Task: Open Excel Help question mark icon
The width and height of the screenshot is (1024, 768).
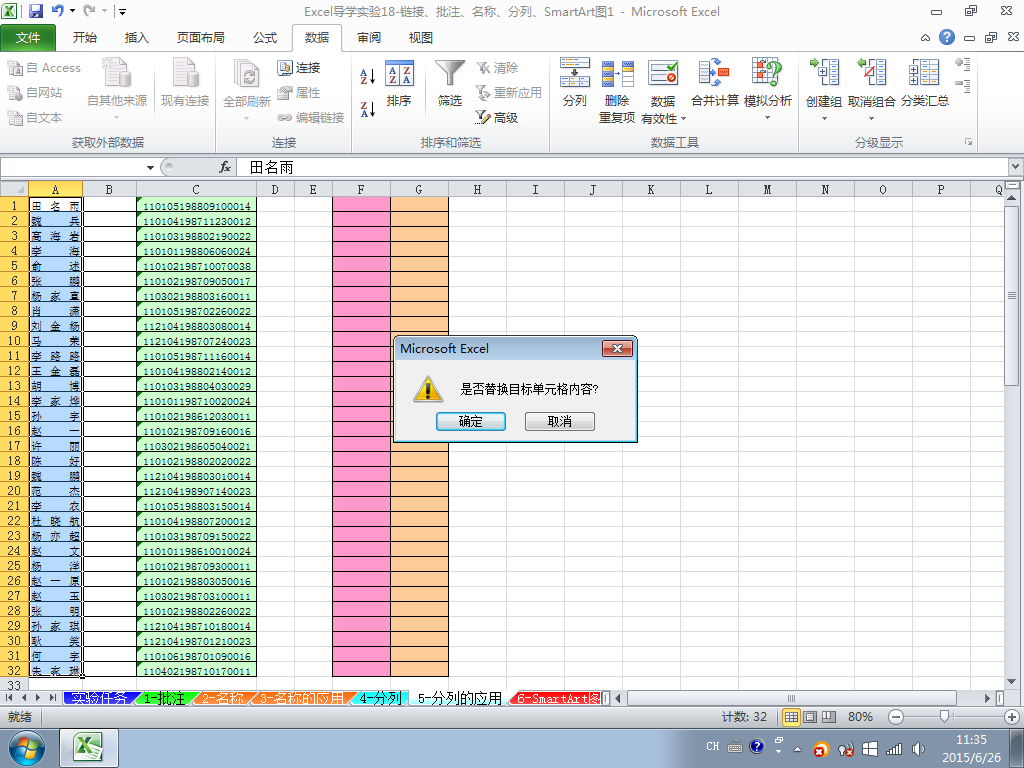Action: 947,37
